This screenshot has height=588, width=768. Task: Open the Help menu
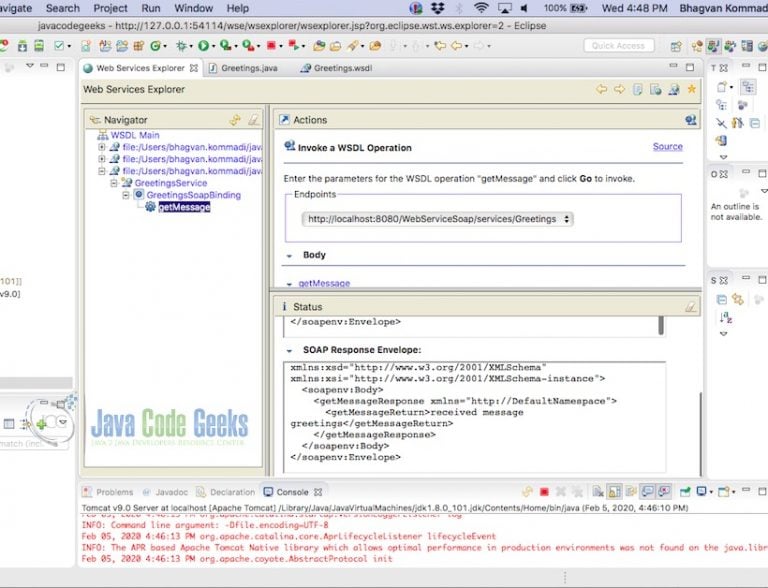point(238,8)
